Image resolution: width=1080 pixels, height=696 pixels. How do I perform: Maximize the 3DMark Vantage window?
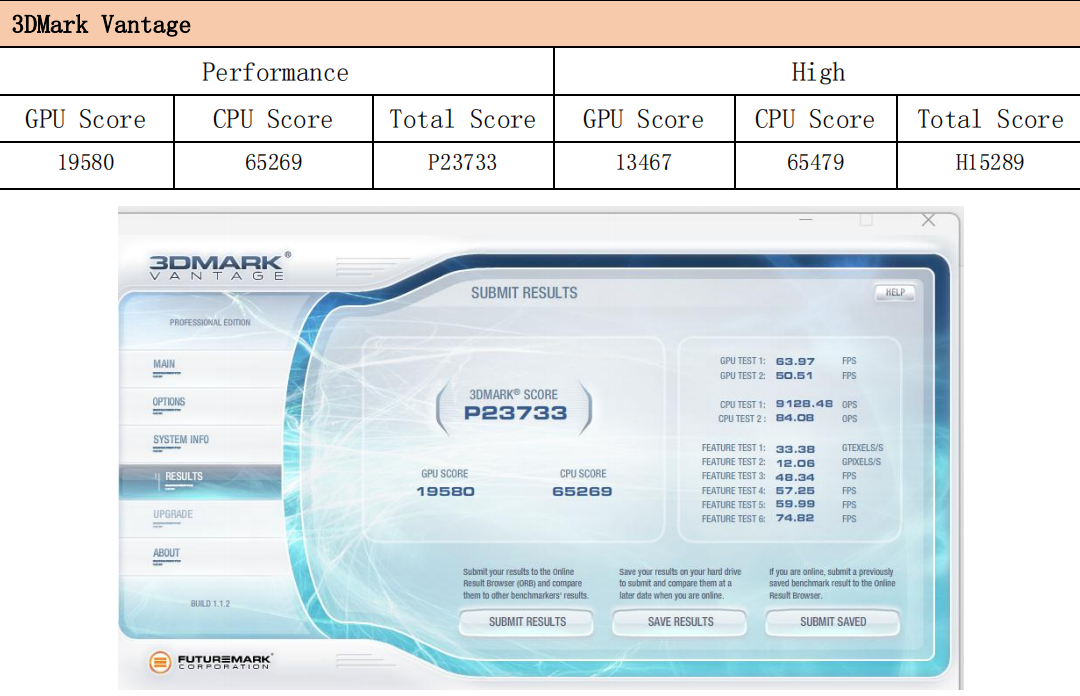(x=866, y=220)
